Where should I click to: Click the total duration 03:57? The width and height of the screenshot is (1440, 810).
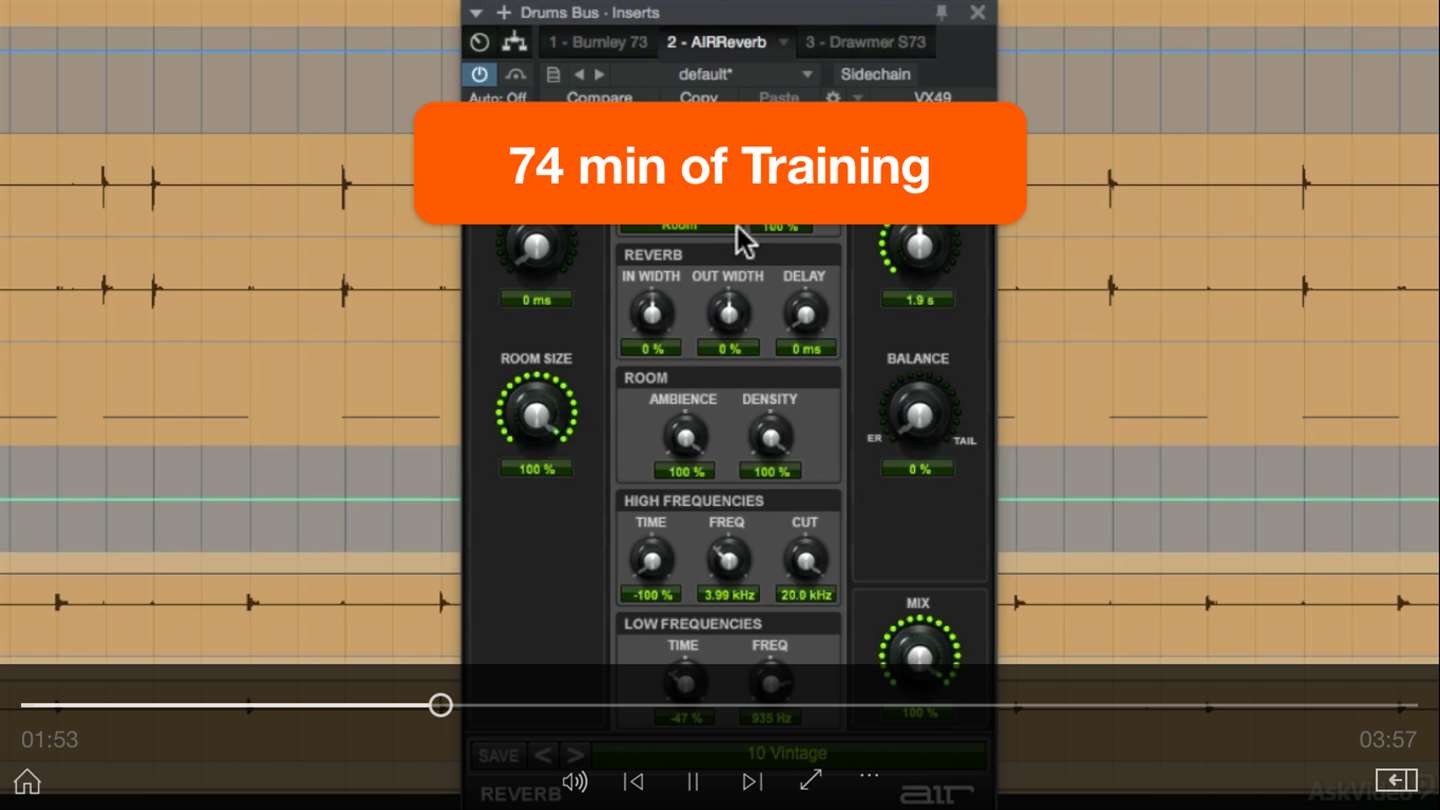[x=1387, y=740]
